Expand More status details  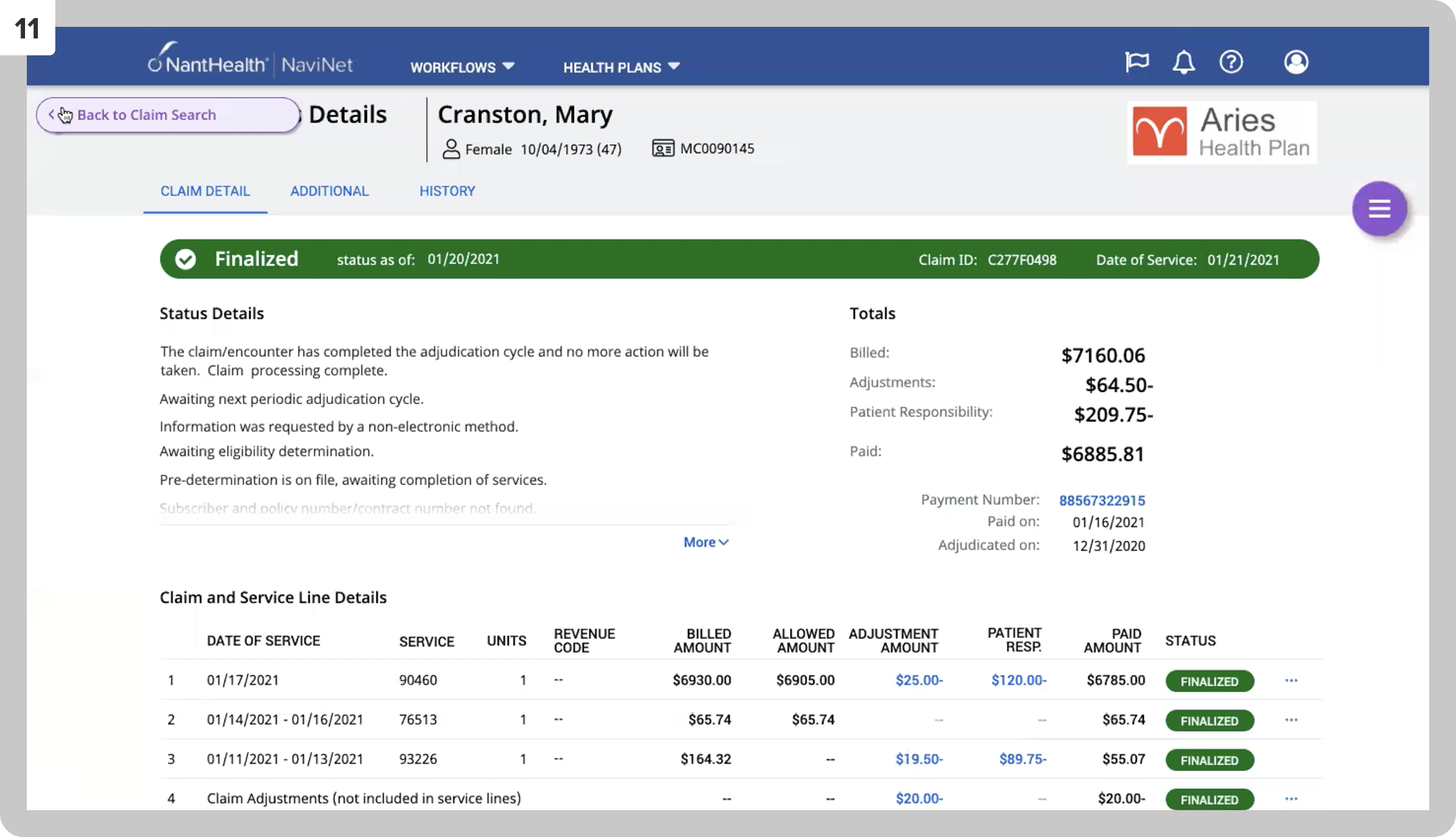[x=706, y=542]
